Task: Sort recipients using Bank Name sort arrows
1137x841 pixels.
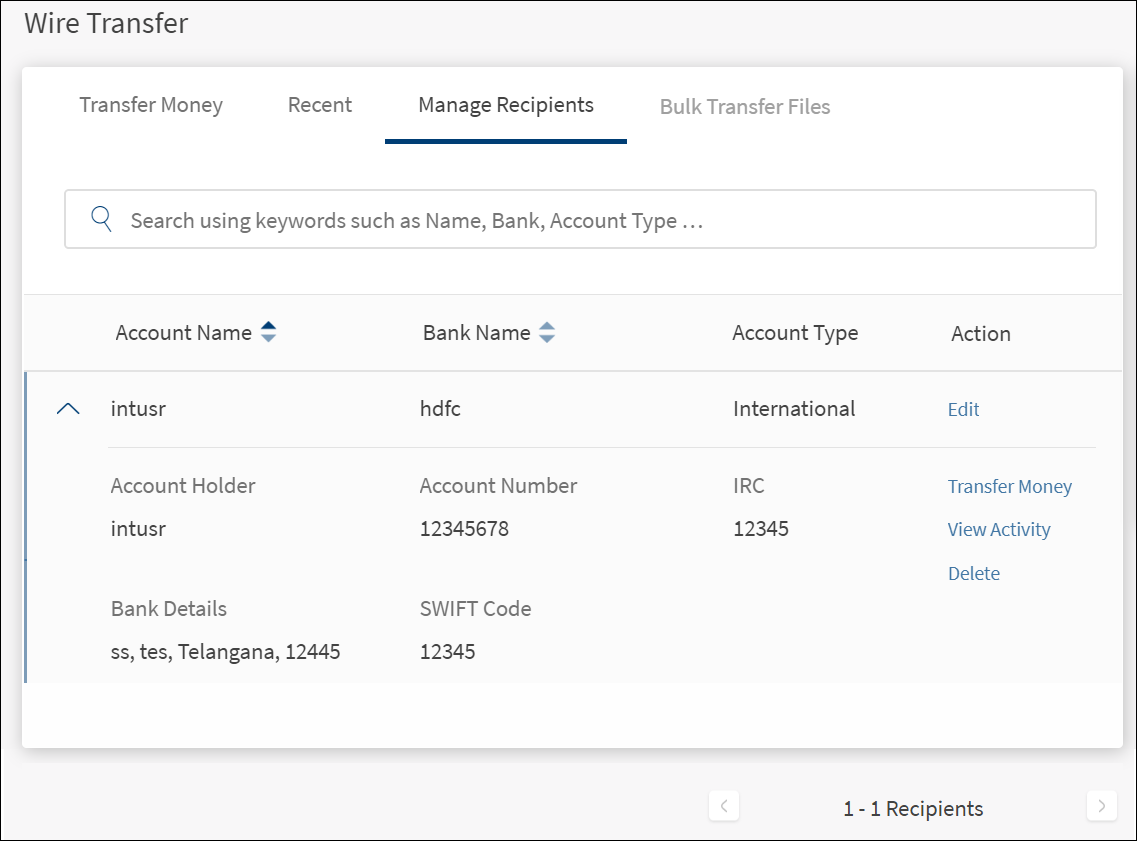Action: tap(546, 333)
